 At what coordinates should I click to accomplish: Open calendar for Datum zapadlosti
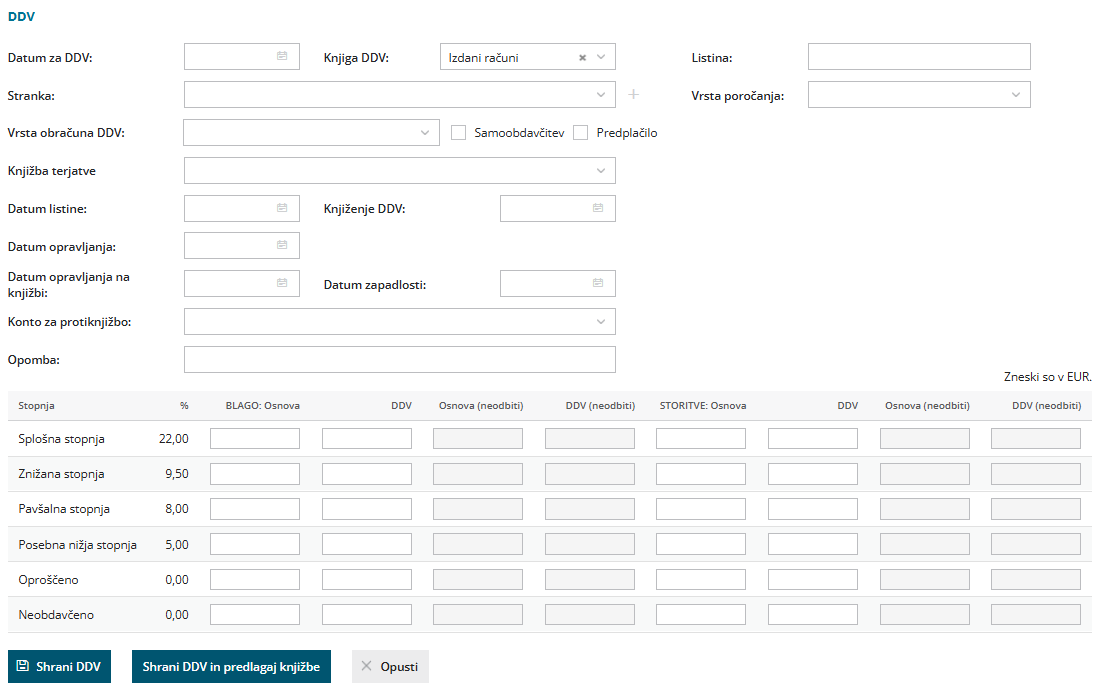[598, 283]
